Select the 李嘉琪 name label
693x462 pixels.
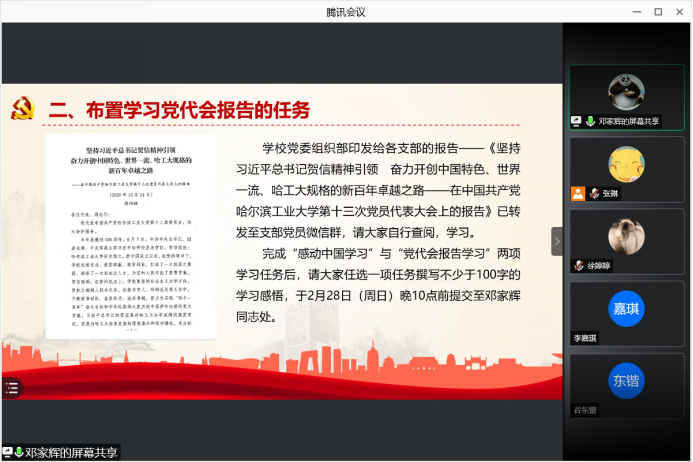point(585,338)
